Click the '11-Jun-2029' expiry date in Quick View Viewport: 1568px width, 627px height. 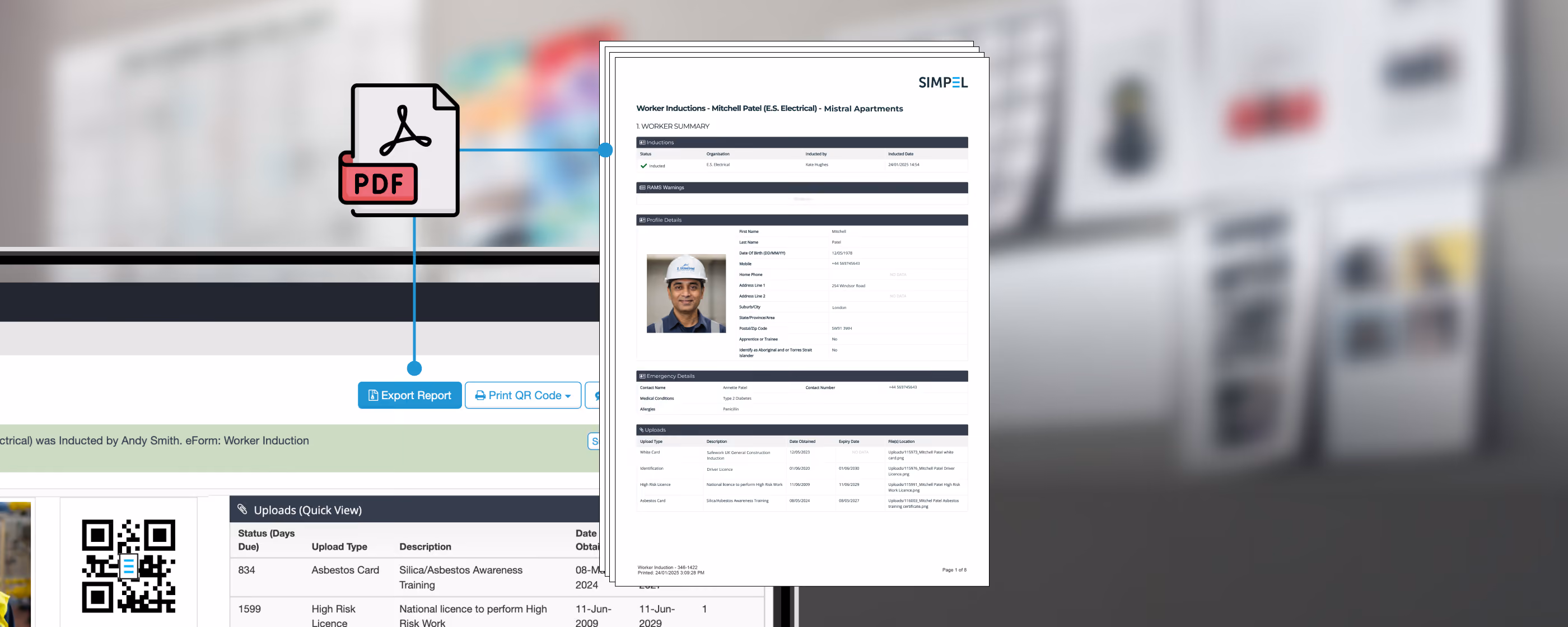click(x=657, y=615)
